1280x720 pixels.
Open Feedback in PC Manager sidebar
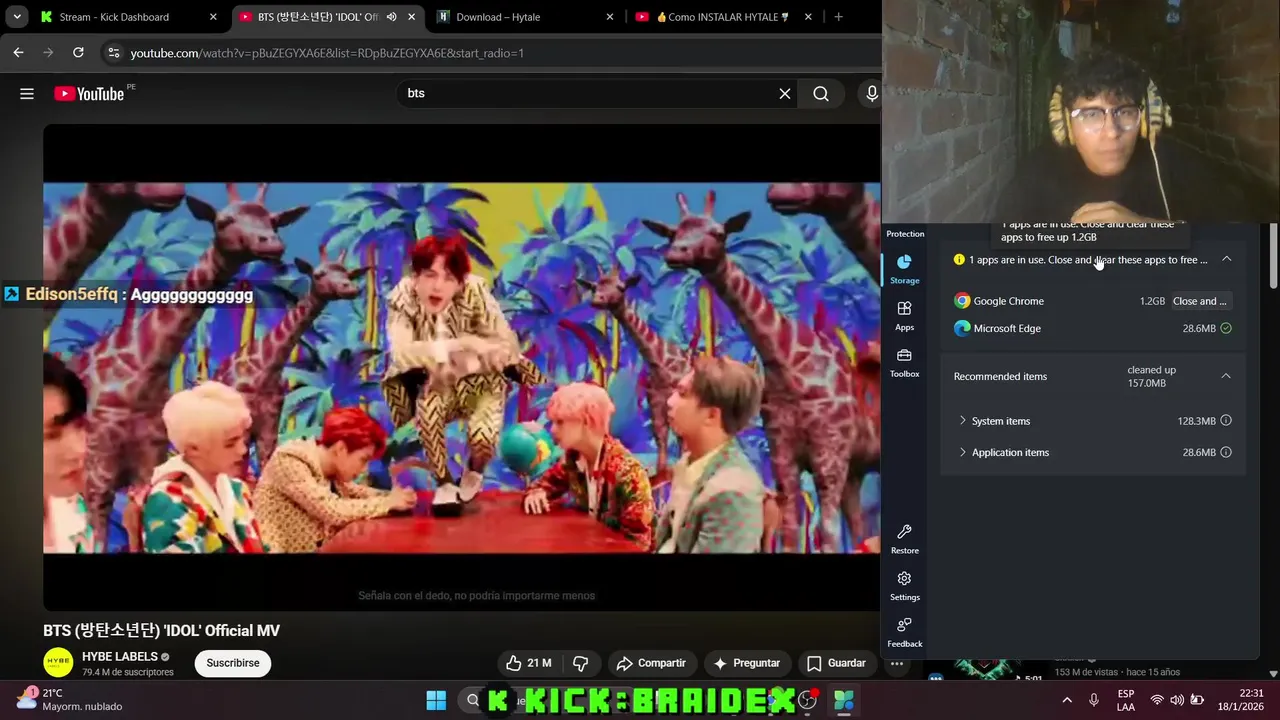point(904,633)
